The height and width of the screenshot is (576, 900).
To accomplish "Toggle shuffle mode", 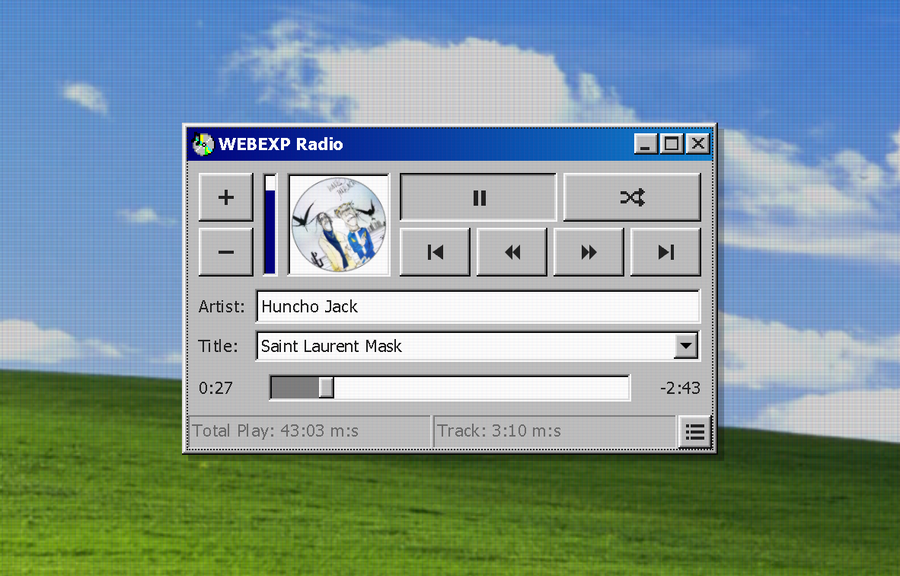I will tap(632, 197).
